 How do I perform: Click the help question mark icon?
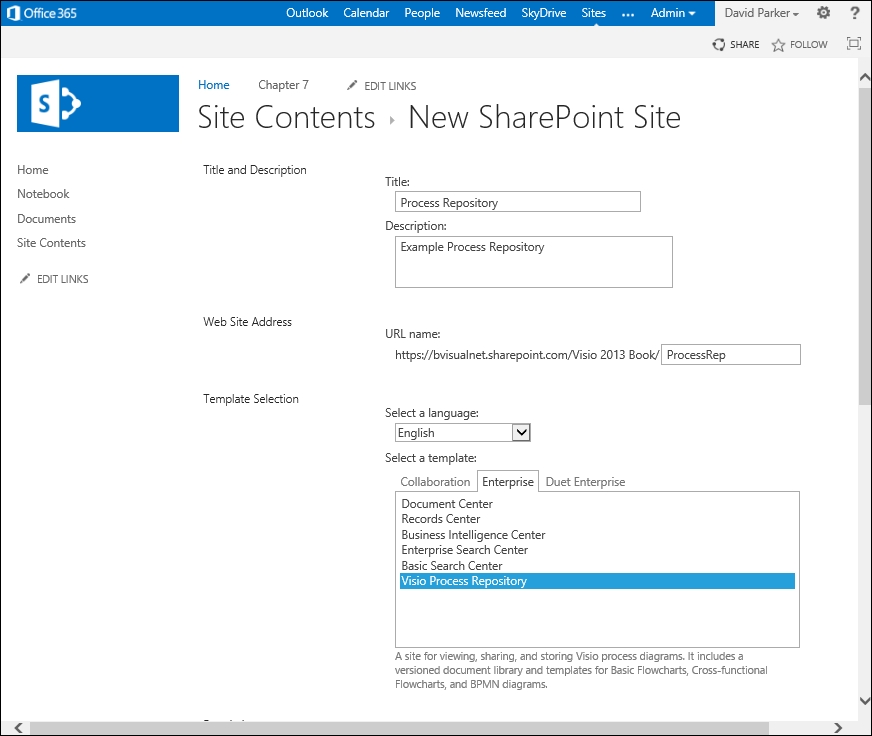(854, 13)
